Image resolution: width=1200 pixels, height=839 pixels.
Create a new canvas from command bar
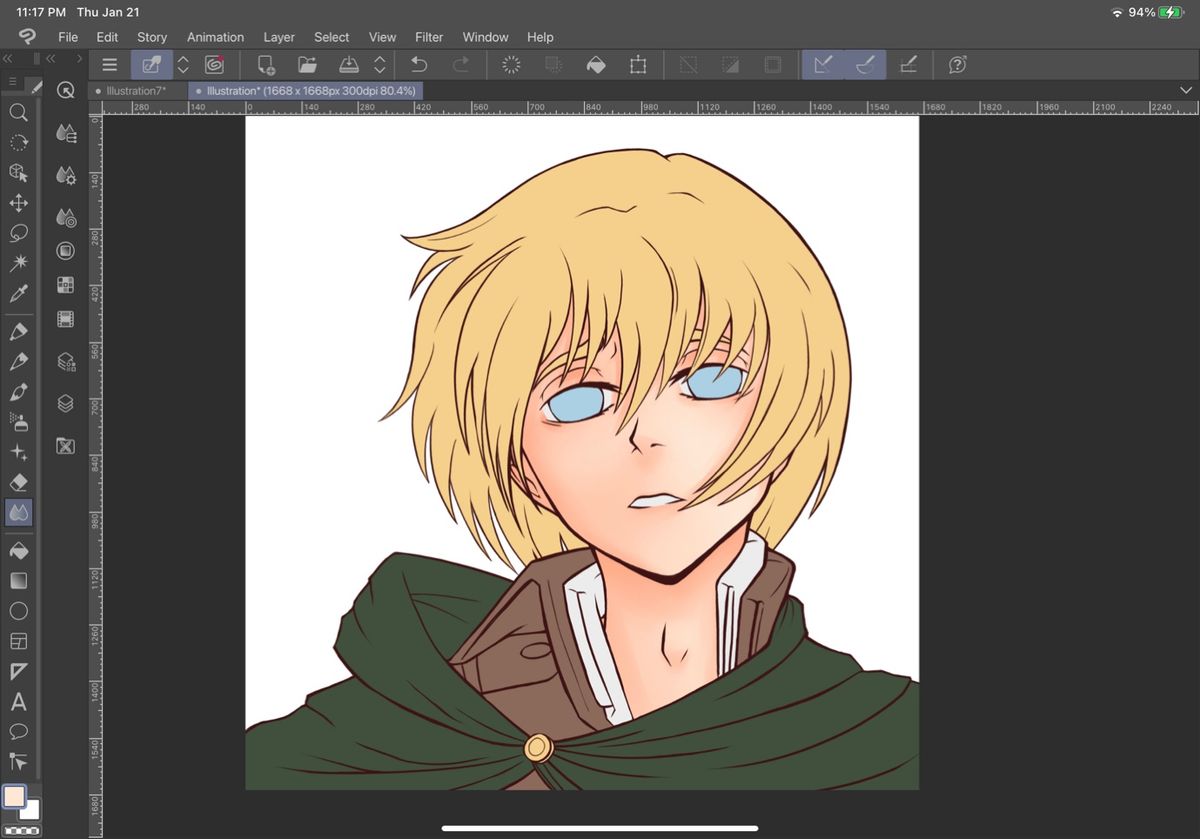click(266, 65)
